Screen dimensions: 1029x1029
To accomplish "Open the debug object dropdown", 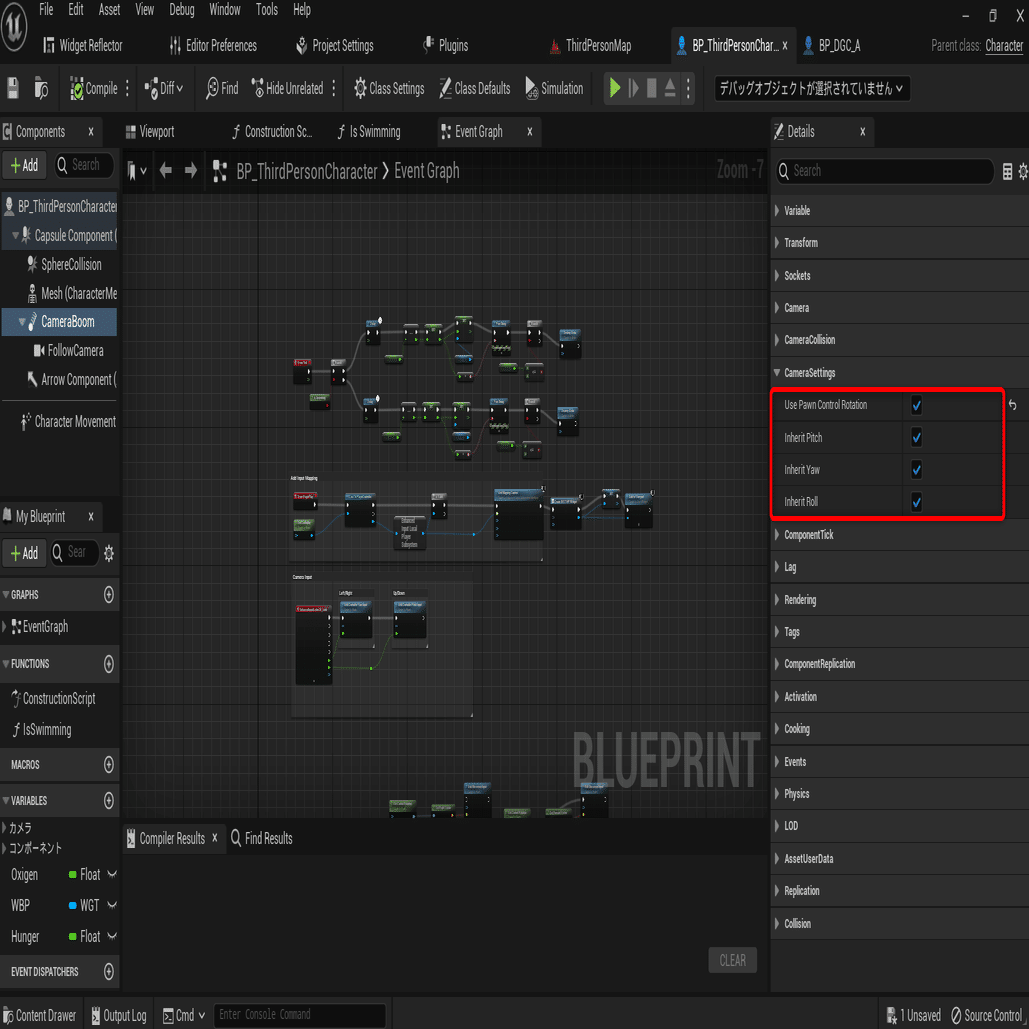I will click(x=812, y=88).
